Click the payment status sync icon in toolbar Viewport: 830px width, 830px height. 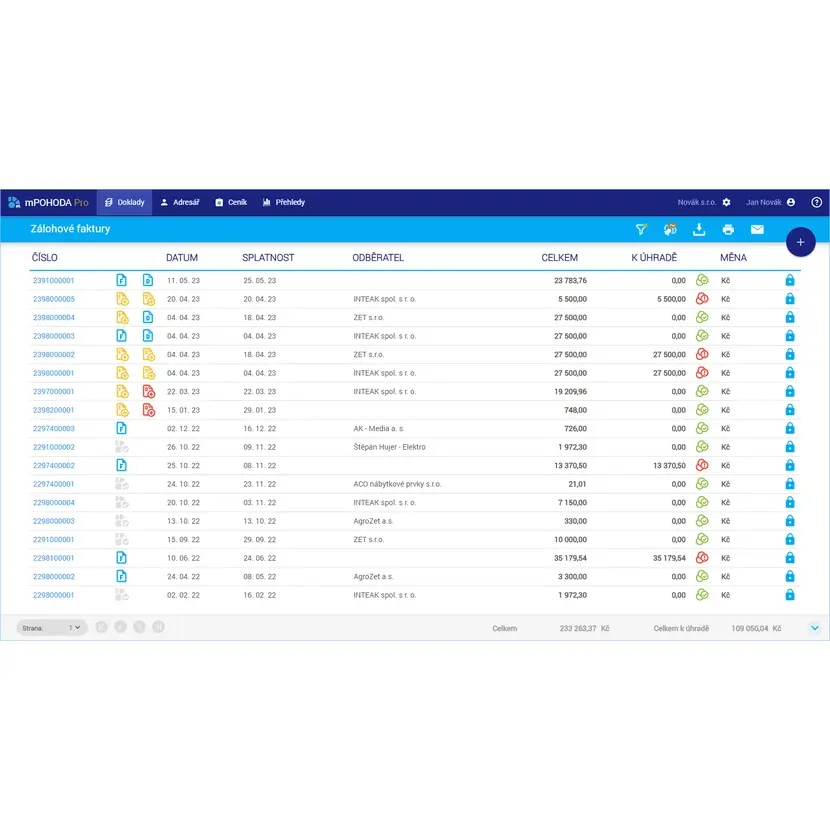(x=670, y=229)
